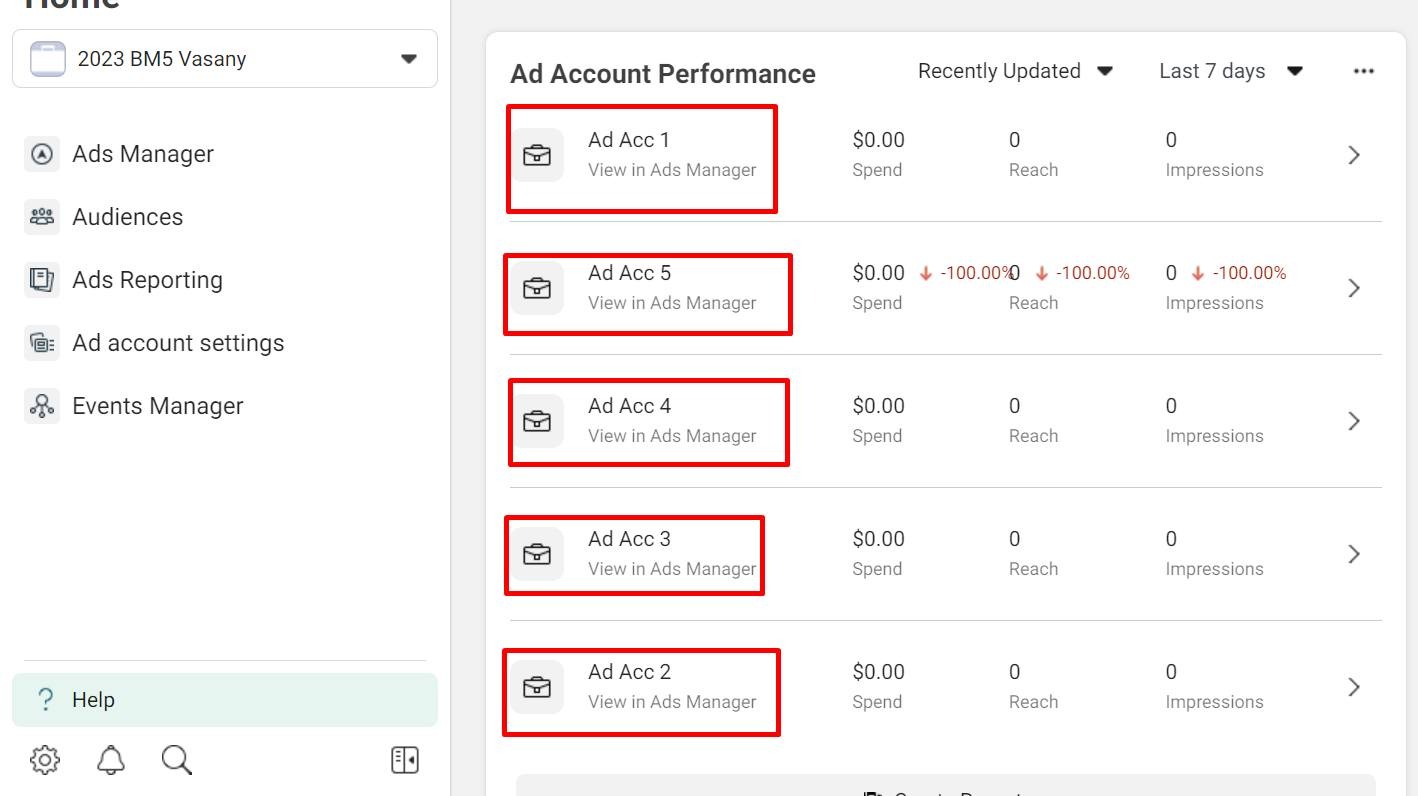The height and width of the screenshot is (796, 1418).
Task: Click View in Ads Manager under Ad Acc 4
Action: coord(672,436)
